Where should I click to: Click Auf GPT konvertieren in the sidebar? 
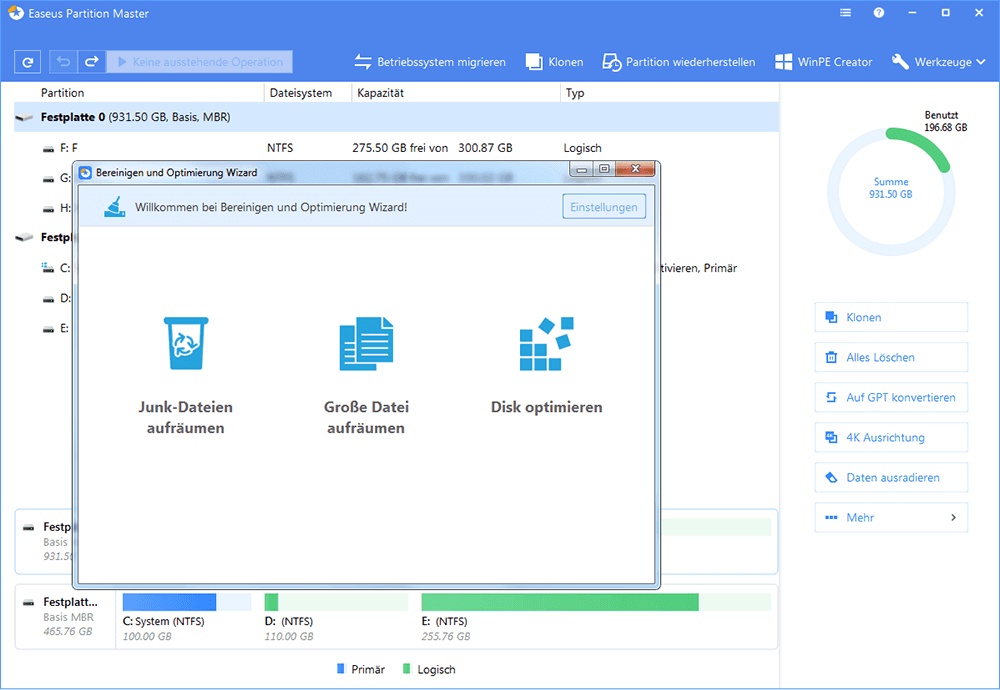tap(890, 397)
